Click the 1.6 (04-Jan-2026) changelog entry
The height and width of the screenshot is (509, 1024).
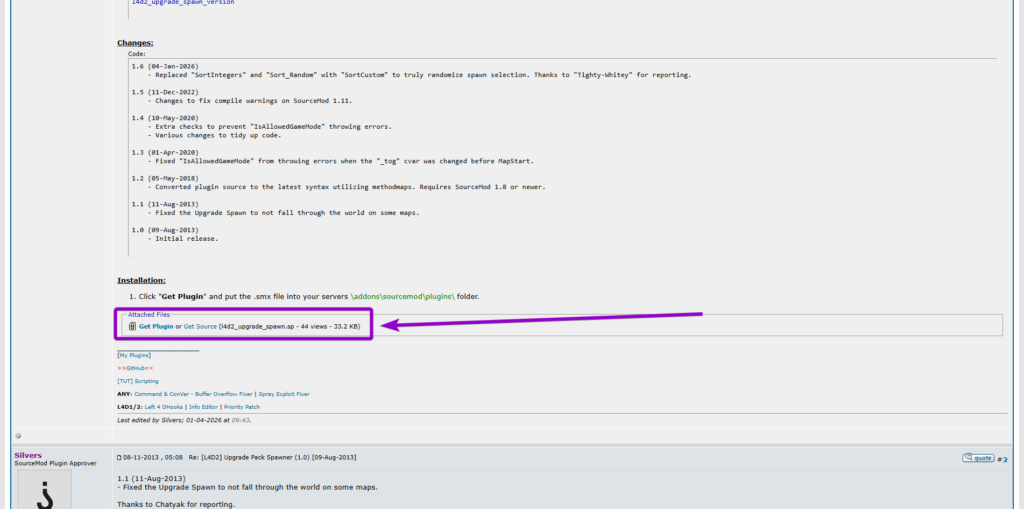[x=165, y=66]
